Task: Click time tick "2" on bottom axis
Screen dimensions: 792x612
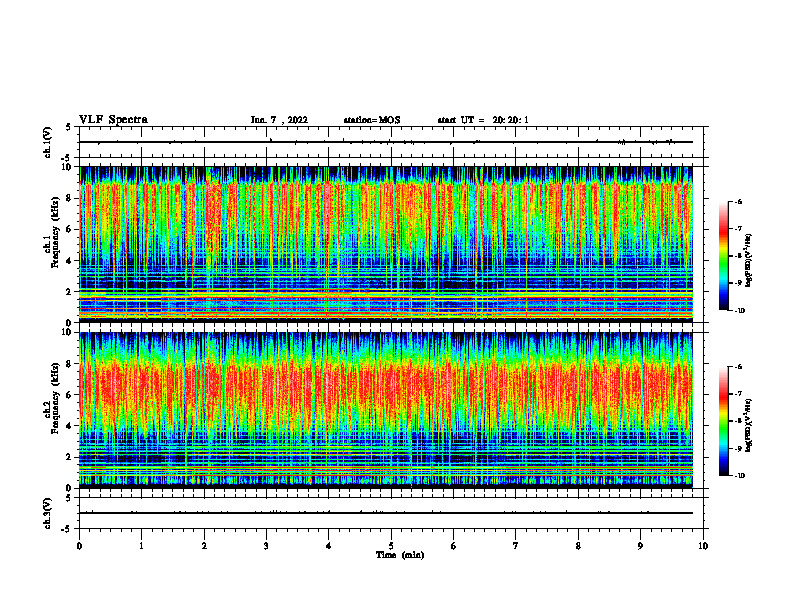Action: point(204,546)
